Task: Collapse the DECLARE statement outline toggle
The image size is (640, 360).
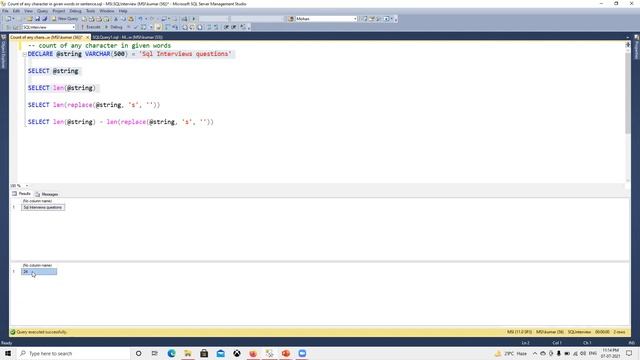Action: (24, 54)
